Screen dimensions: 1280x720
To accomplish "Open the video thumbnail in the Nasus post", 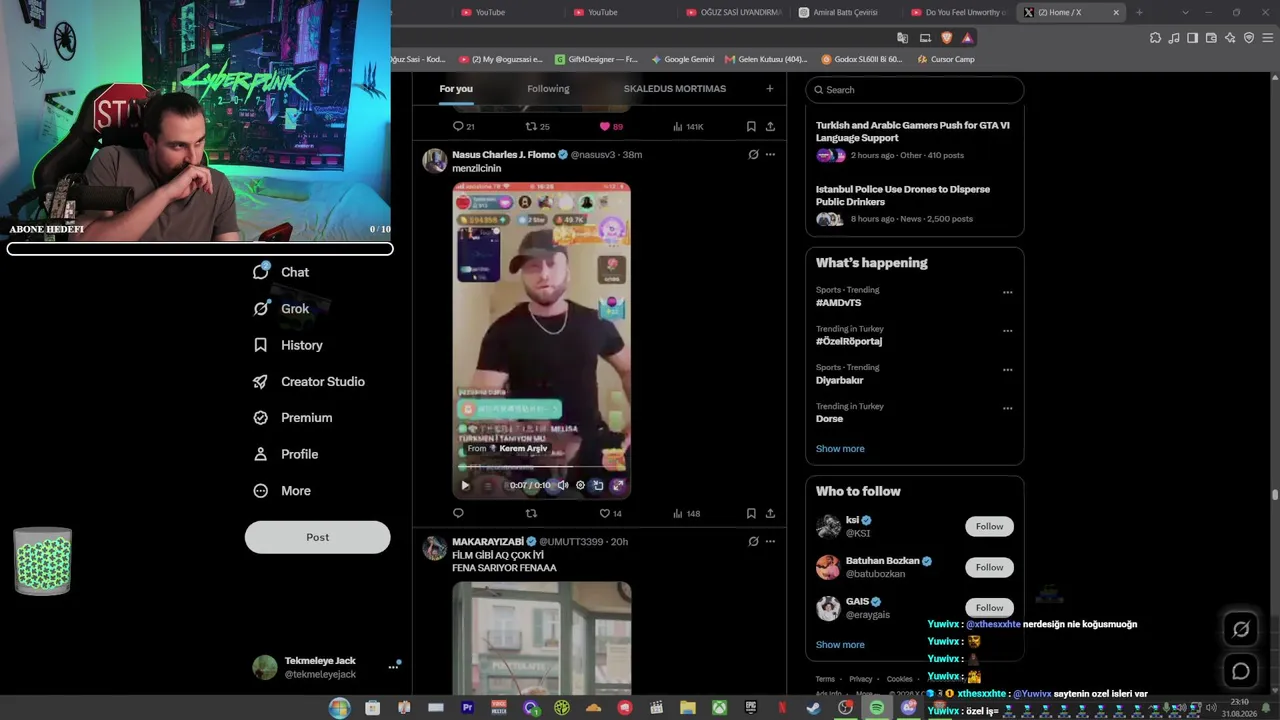I will click(x=541, y=340).
